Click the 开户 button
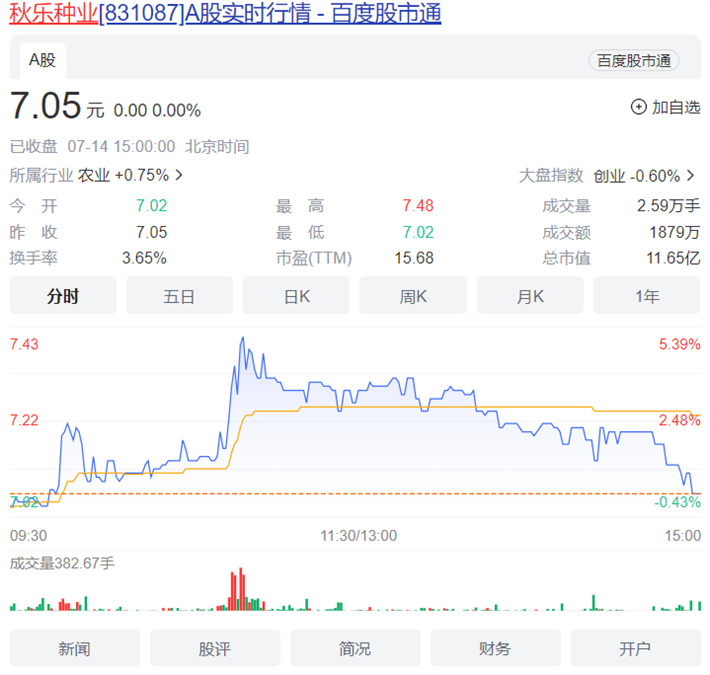This screenshot has width=710, height=675. tap(635, 649)
